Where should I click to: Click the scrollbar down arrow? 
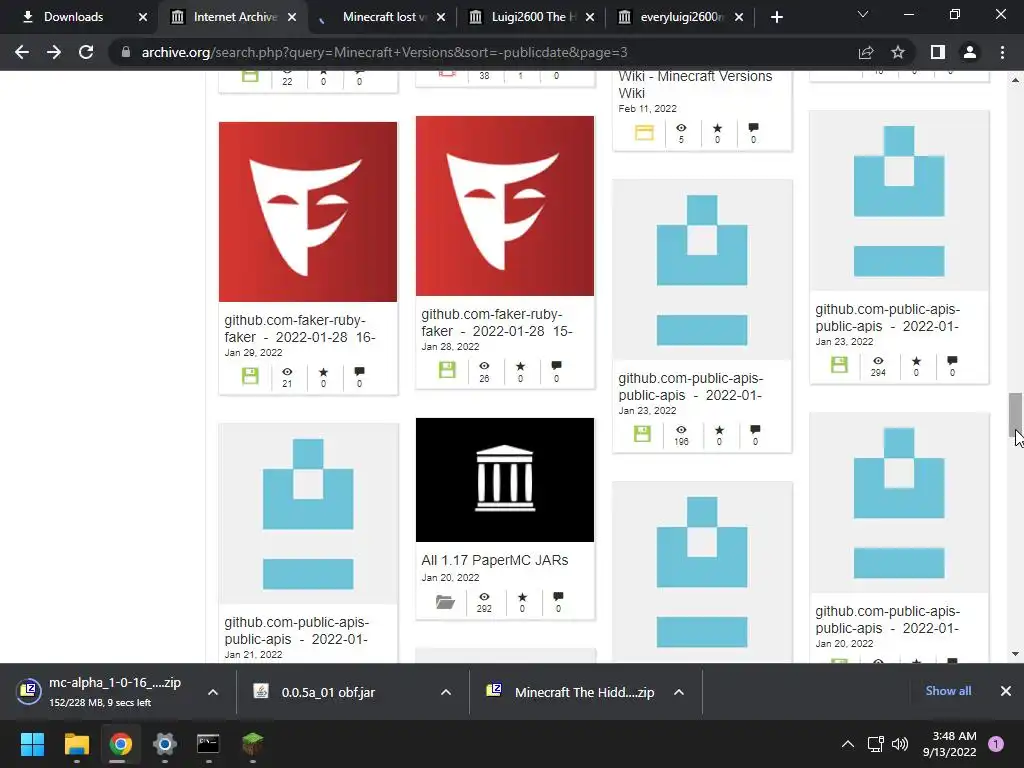pyautogui.click(x=1015, y=654)
